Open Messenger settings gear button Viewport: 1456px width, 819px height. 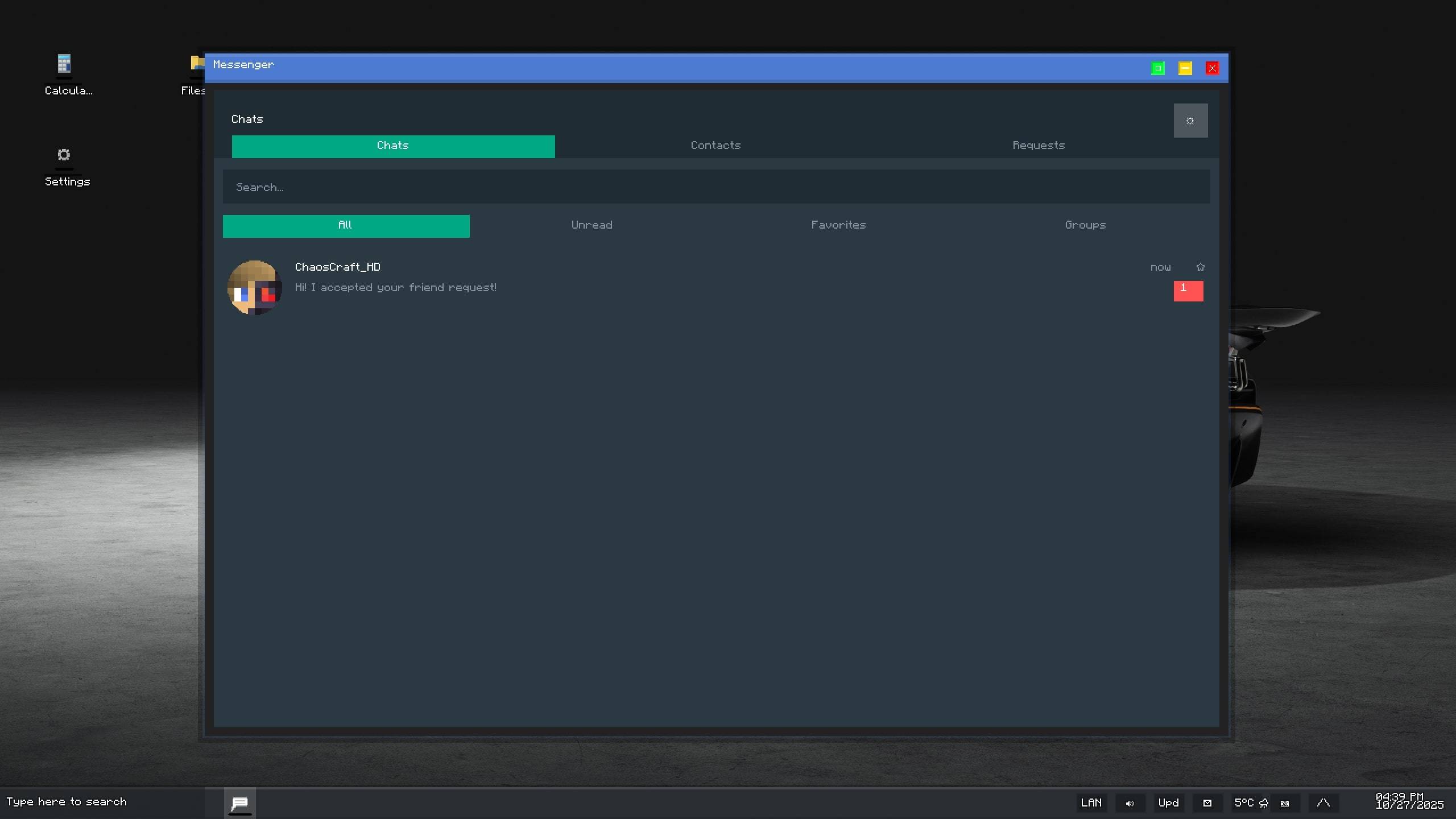coord(1190,121)
